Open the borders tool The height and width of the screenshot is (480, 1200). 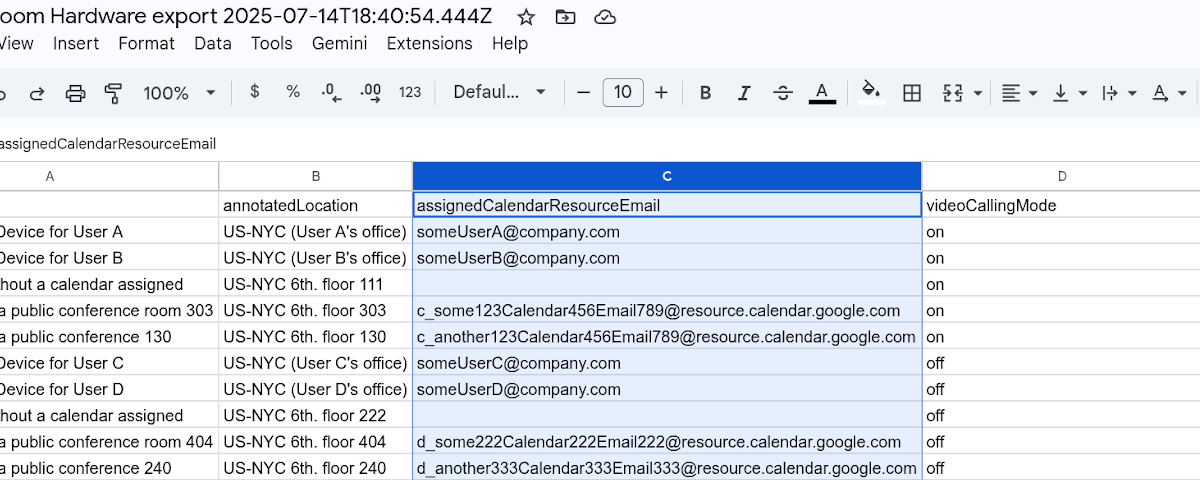[x=911, y=93]
